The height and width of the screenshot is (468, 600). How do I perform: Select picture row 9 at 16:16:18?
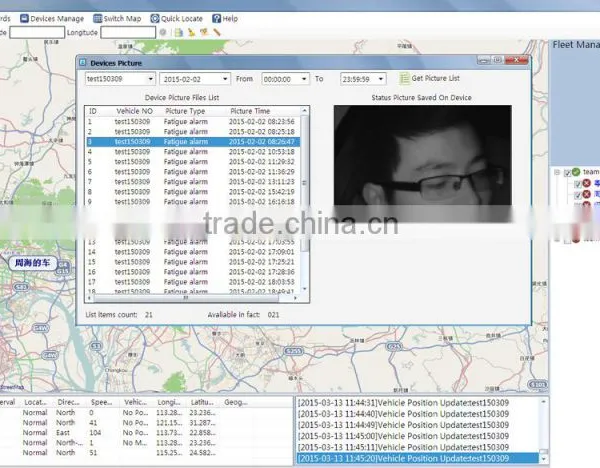point(193,201)
